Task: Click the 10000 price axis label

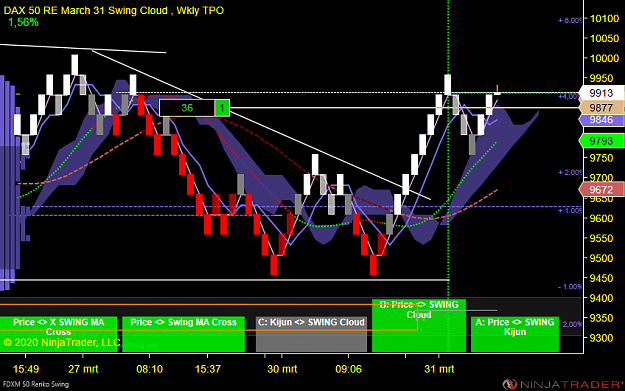Action: click(604, 58)
